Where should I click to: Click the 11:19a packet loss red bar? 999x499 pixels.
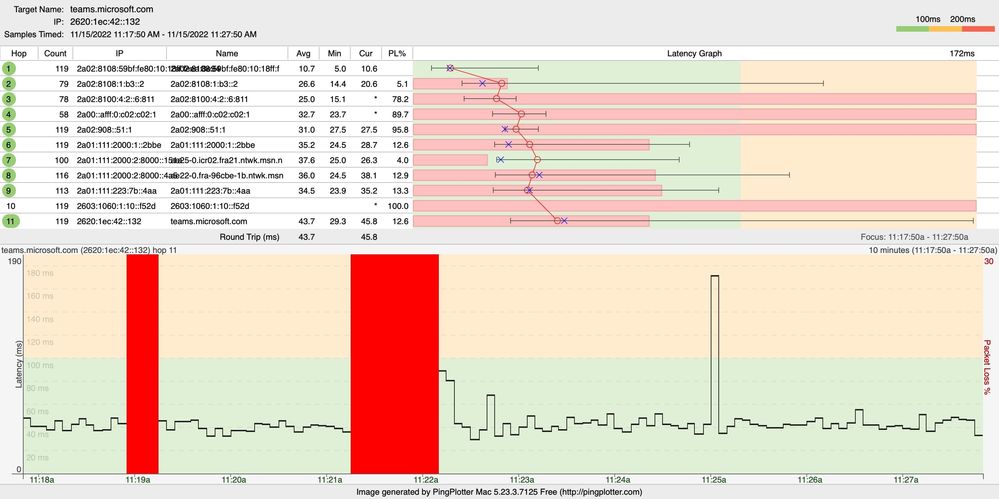tap(142, 363)
